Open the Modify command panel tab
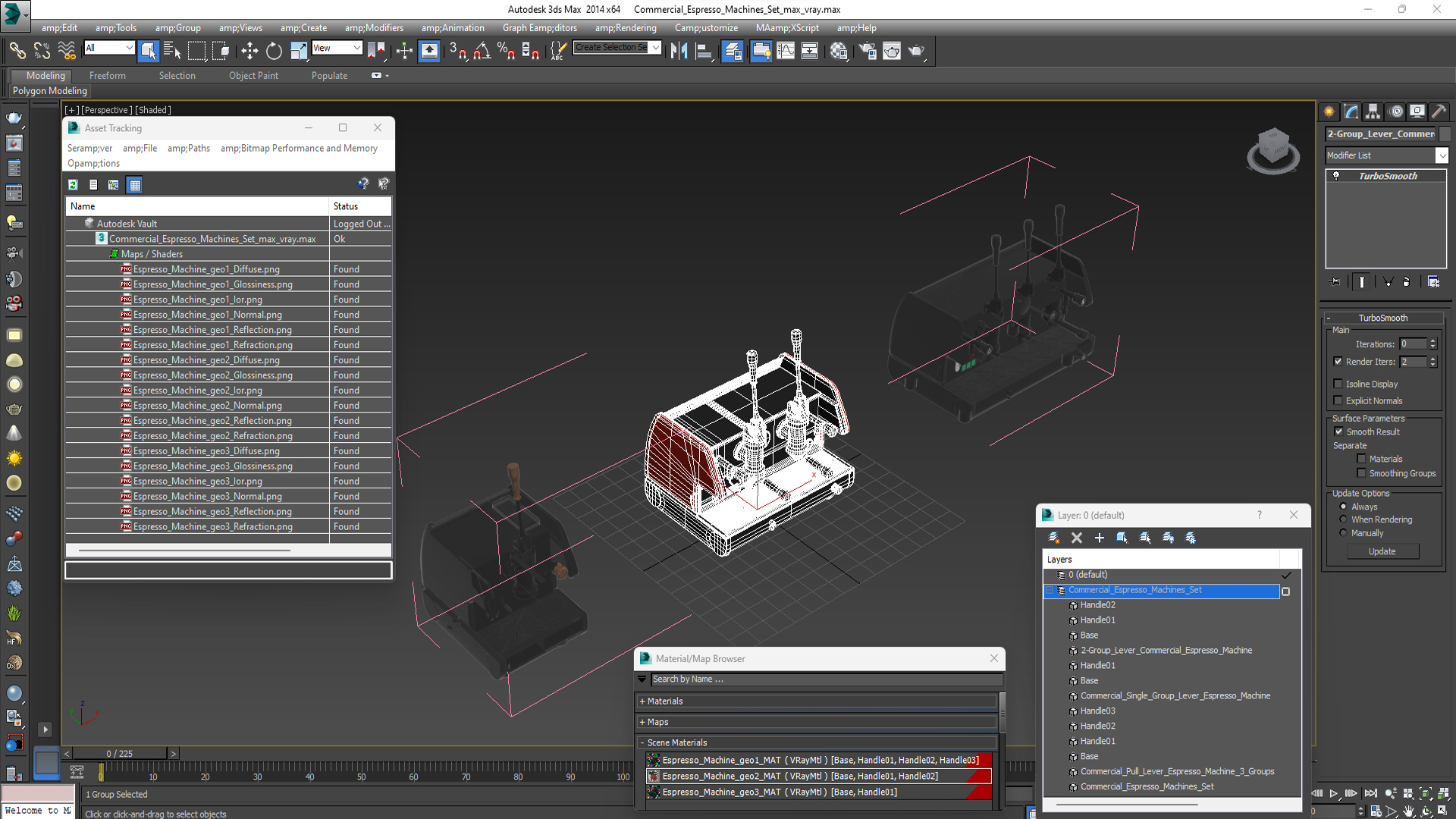This screenshot has height=819, width=1456. click(x=1351, y=111)
